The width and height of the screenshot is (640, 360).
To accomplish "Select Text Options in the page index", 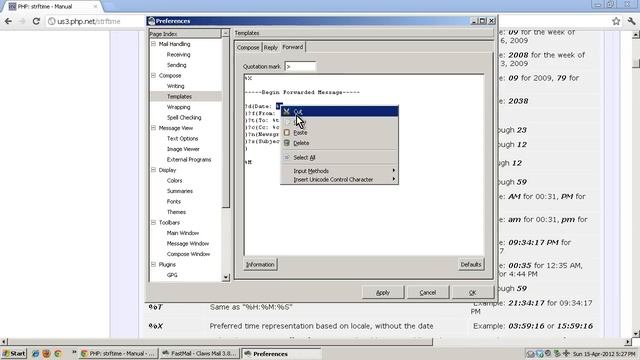I will coord(182,139).
